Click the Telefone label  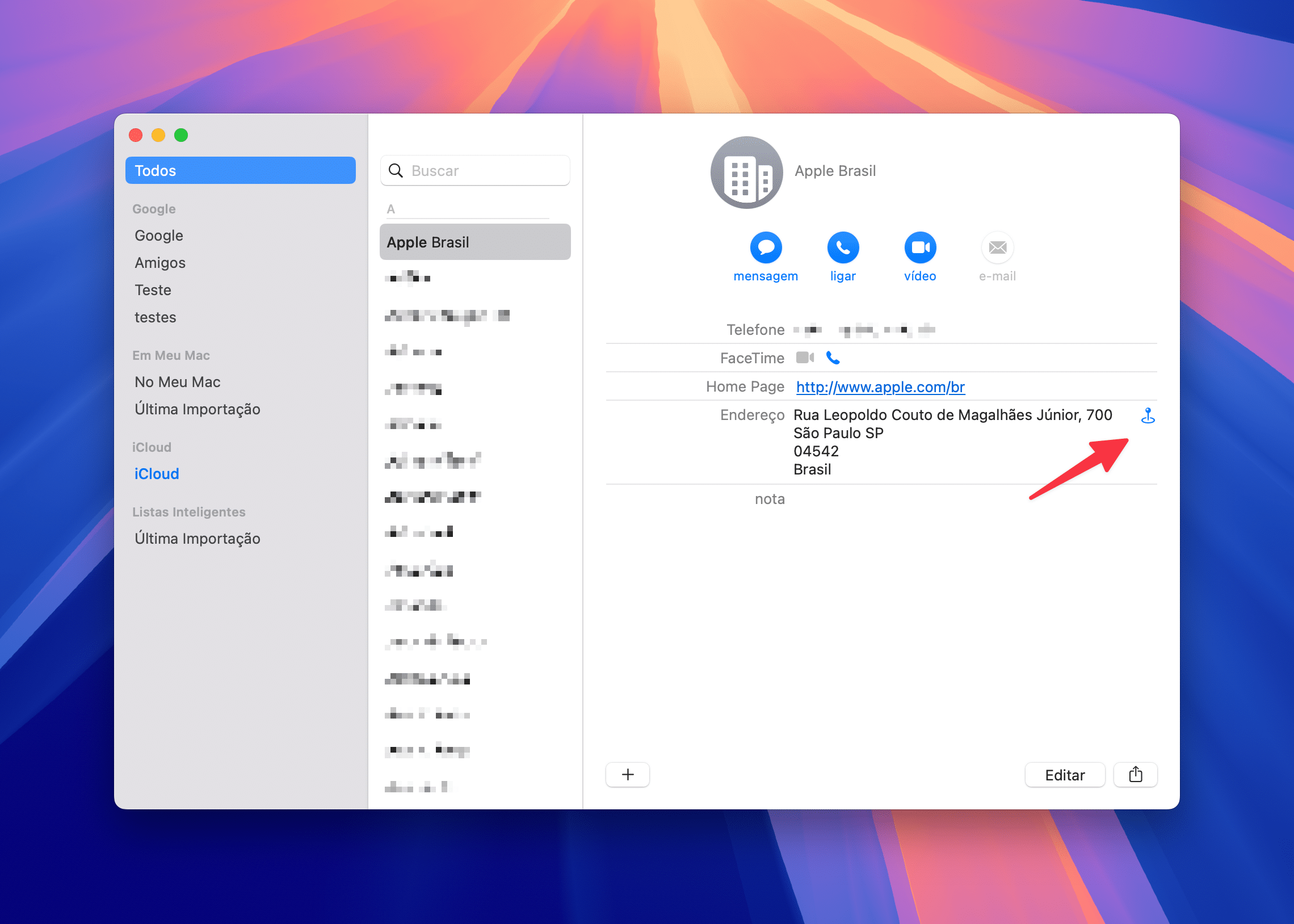755,329
